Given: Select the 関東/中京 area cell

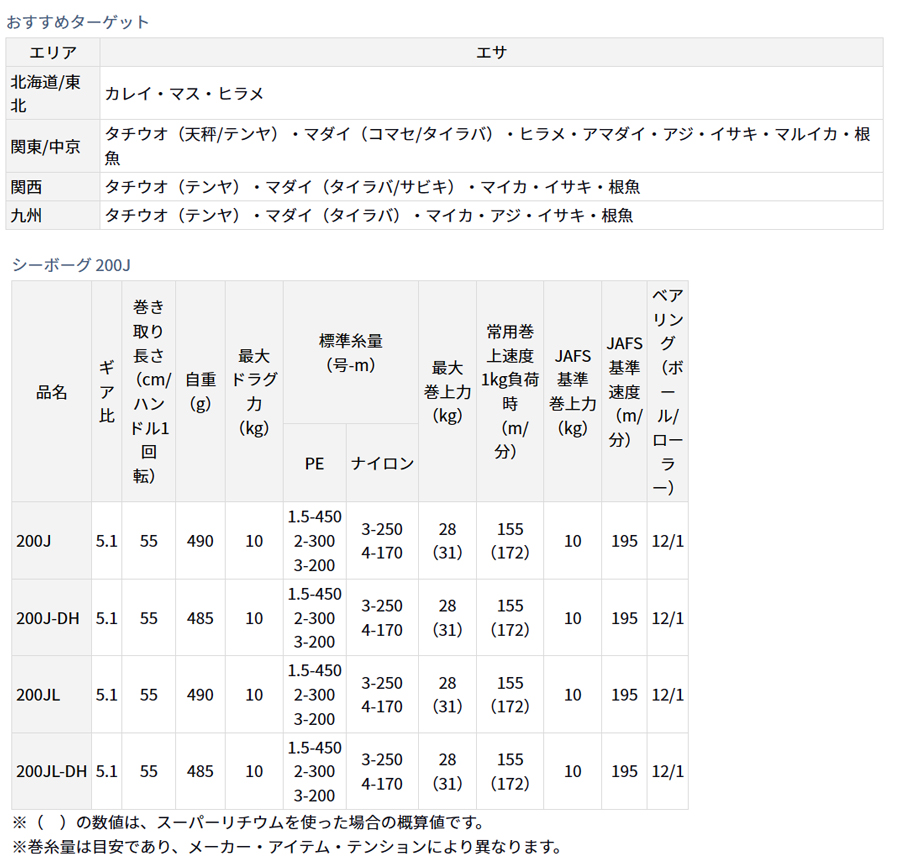Looking at the screenshot, I should point(53,146).
